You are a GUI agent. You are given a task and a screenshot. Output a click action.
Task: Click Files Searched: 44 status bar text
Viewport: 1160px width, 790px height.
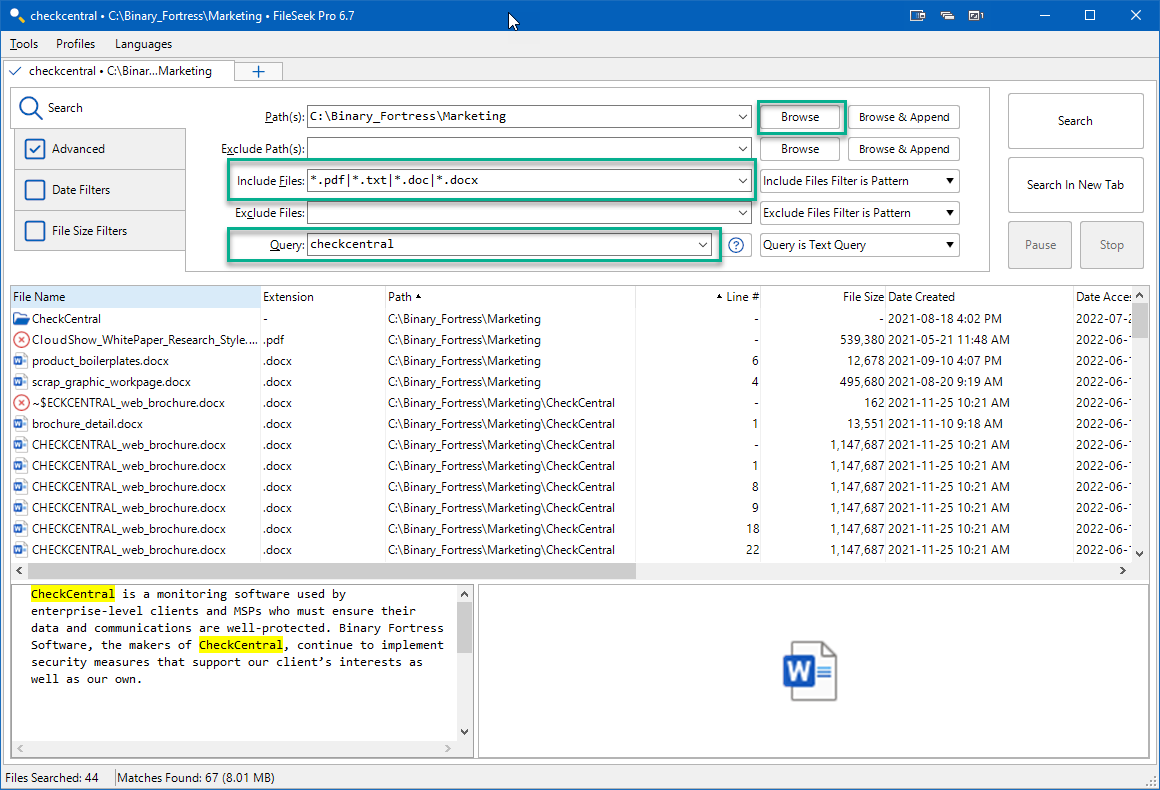(x=52, y=778)
